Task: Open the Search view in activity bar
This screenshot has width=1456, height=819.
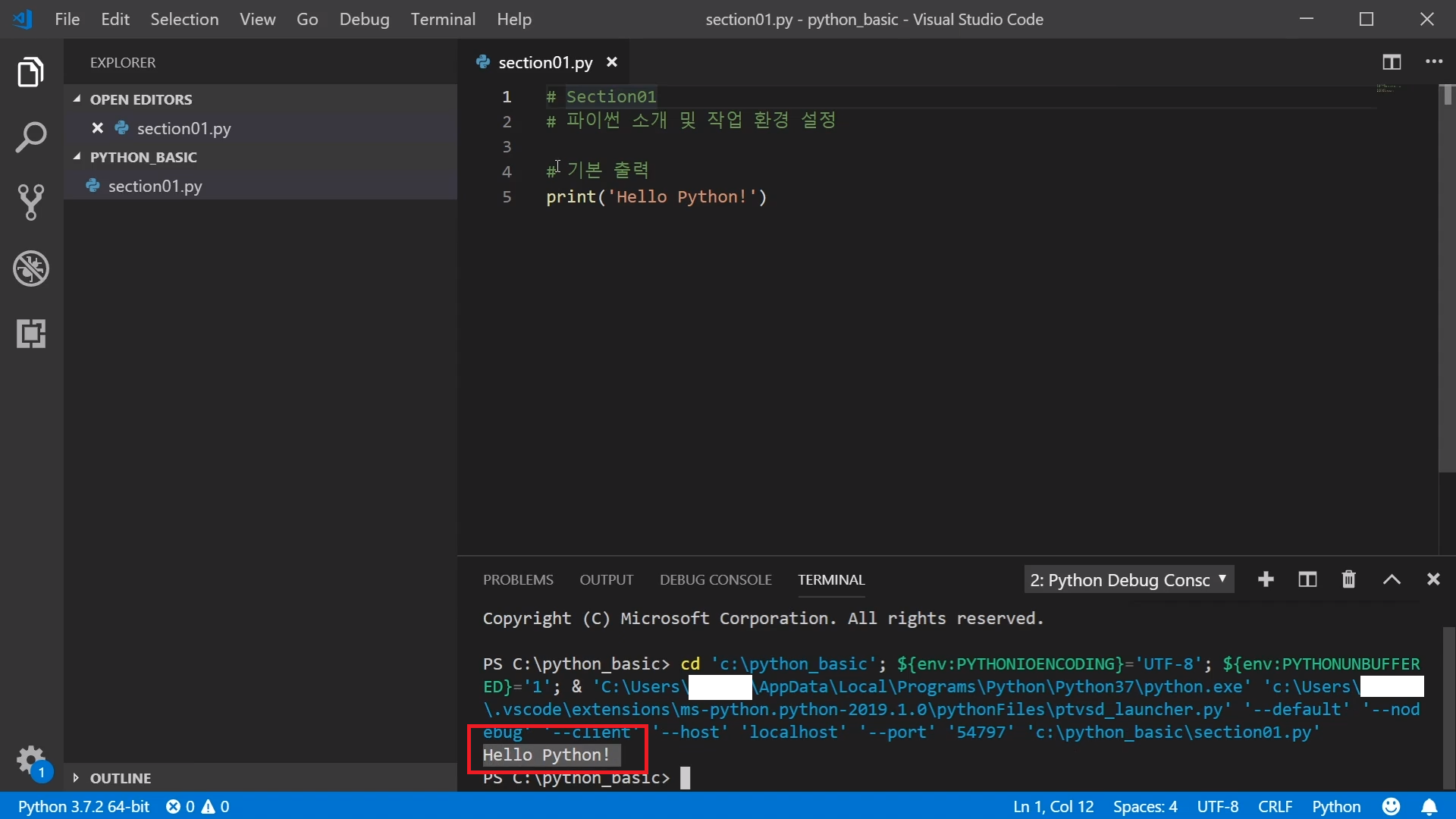Action: pyautogui.click(x=31, y=137)
